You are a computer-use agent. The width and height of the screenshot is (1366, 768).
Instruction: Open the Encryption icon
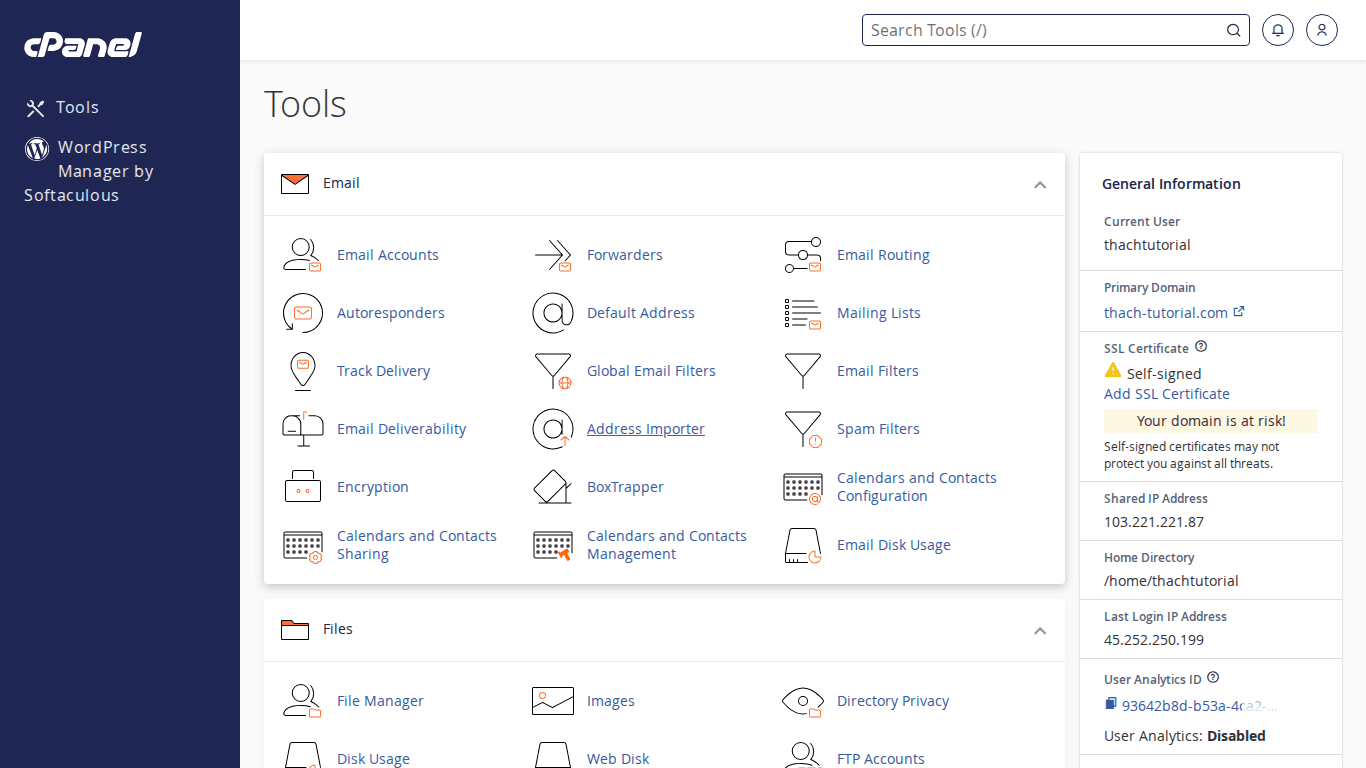302,487
